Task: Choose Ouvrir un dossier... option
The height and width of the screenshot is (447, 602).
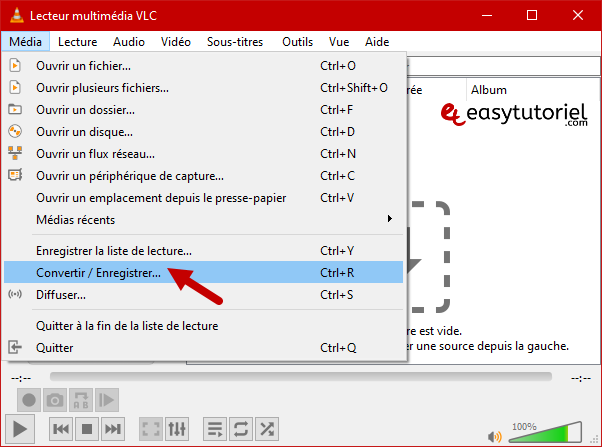Action: coord(203,110)
